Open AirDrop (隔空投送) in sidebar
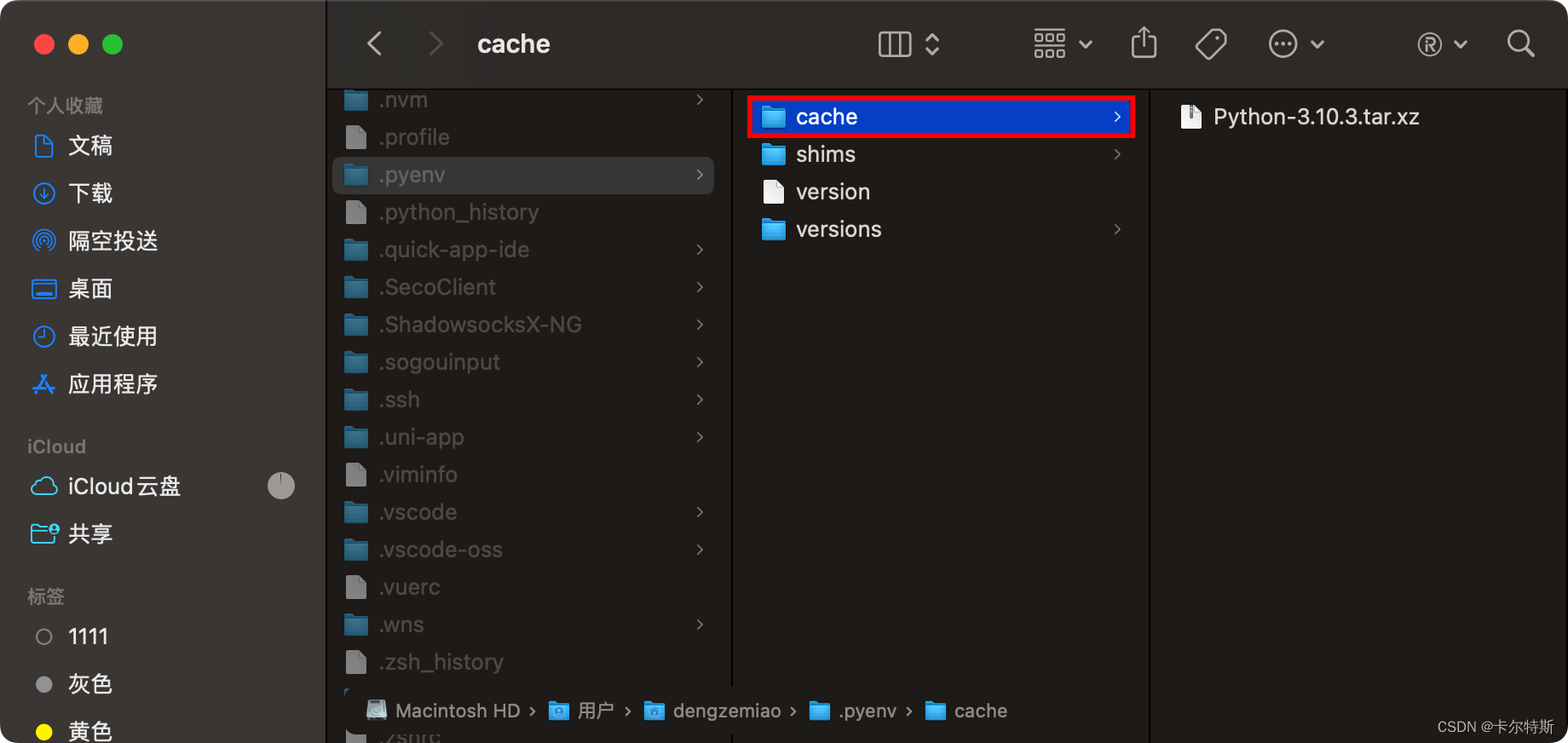Image resolution: width=1568 pixels, height=743 pixels. (x=112, y=241)
